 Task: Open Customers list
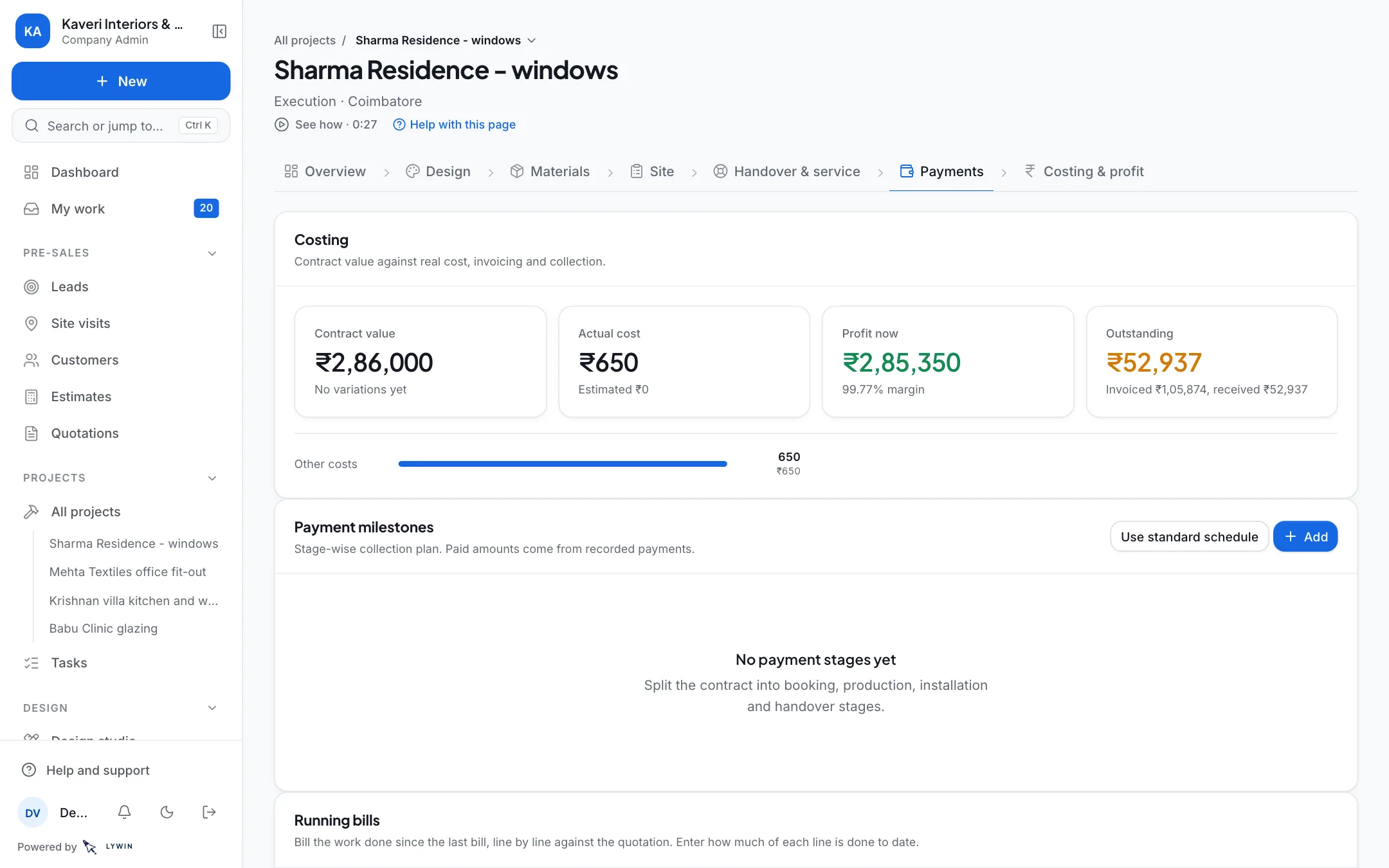coord(121,360)
